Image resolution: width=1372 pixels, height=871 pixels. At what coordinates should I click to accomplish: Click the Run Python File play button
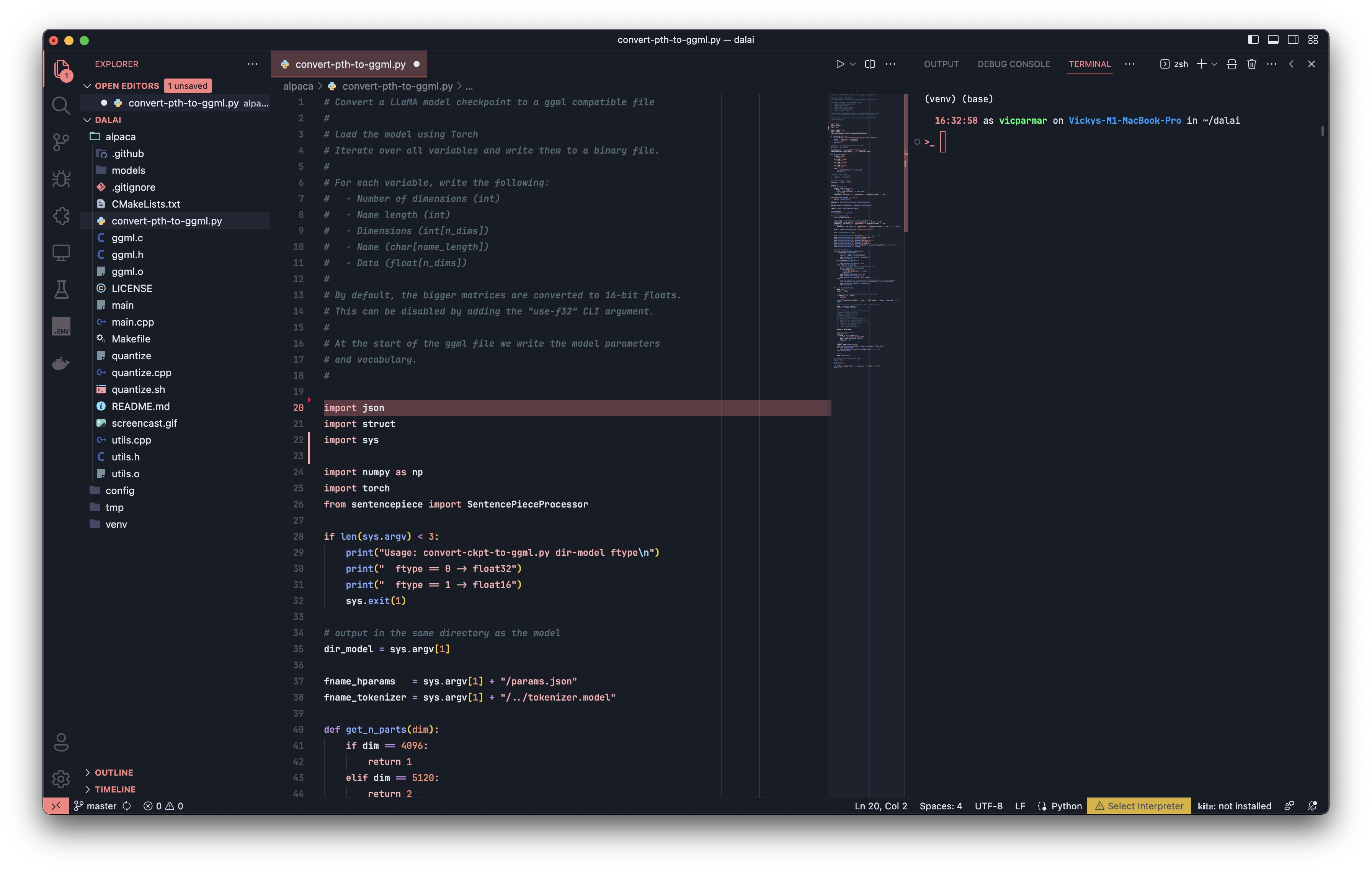point(839,64)
